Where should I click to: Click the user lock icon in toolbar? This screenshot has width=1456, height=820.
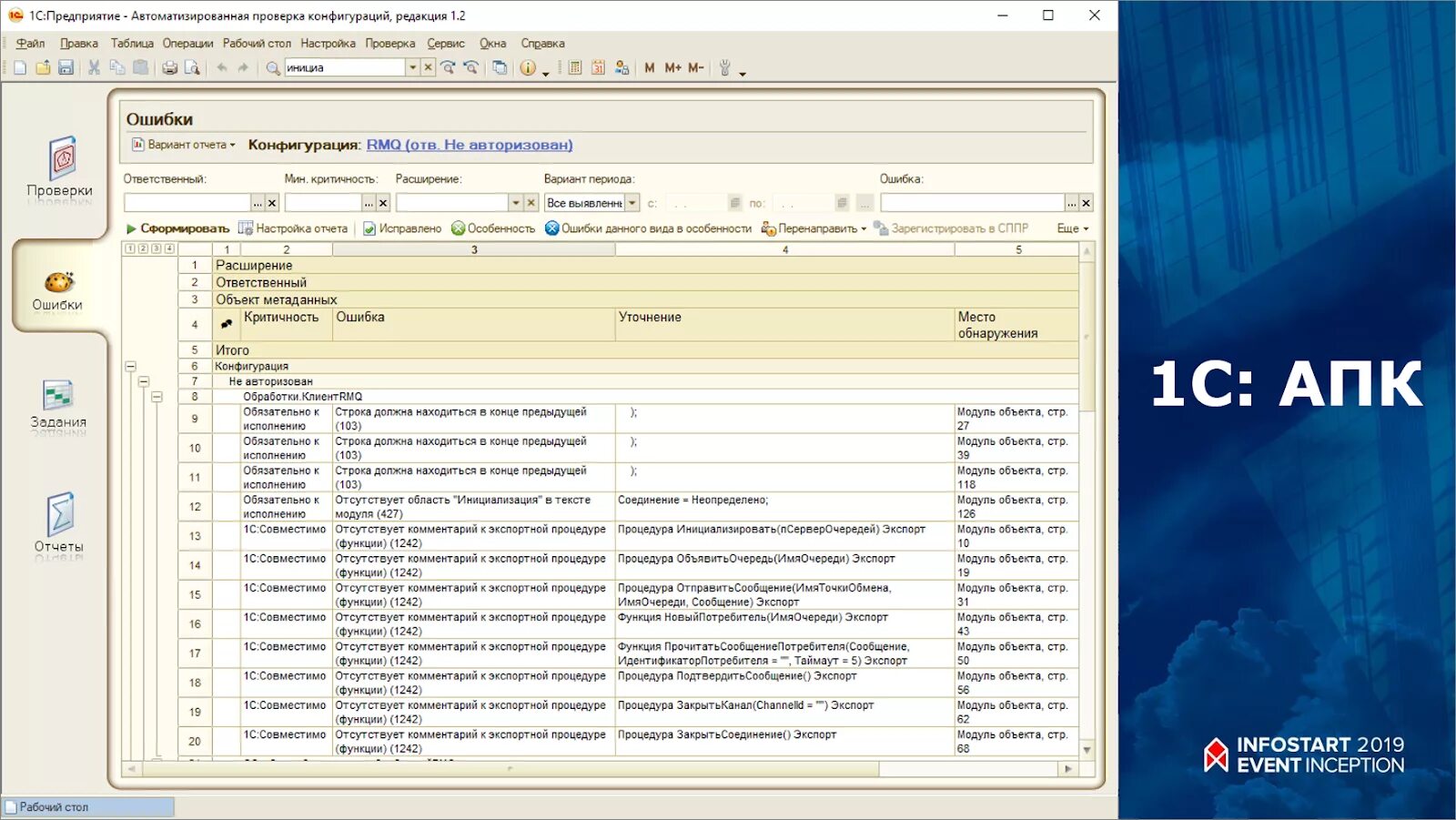click(622, 67)
